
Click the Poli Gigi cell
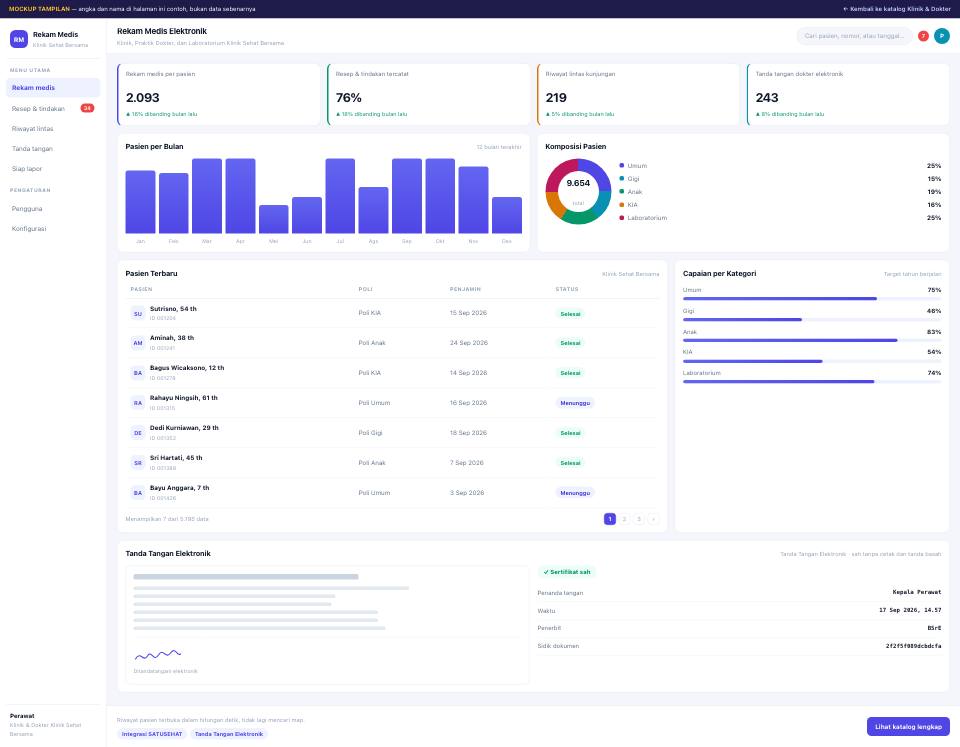(370, 433)
